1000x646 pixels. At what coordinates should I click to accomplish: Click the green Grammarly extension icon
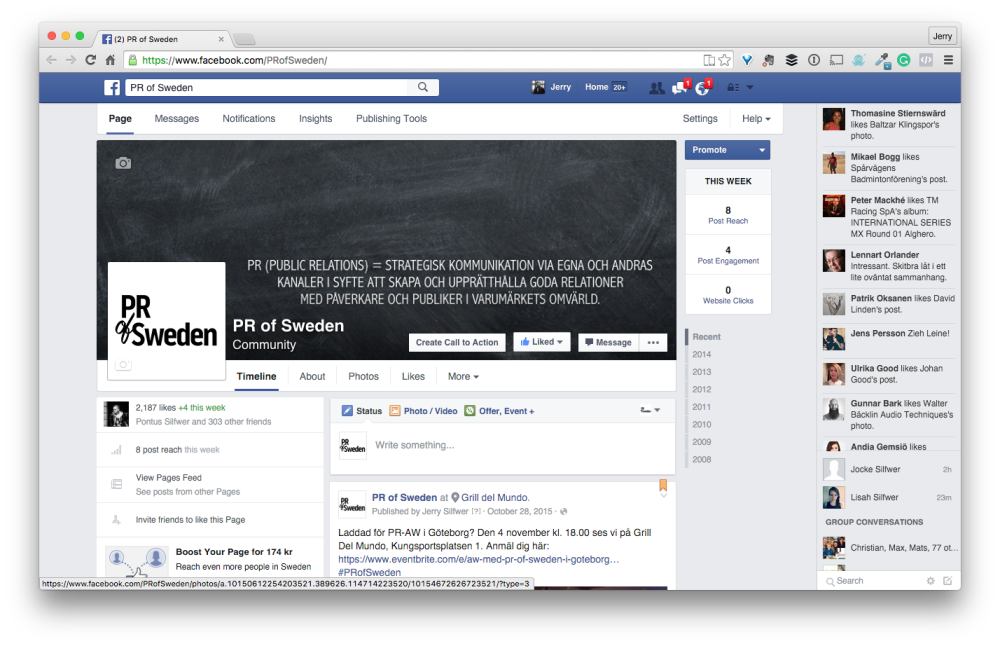[904, 60]
